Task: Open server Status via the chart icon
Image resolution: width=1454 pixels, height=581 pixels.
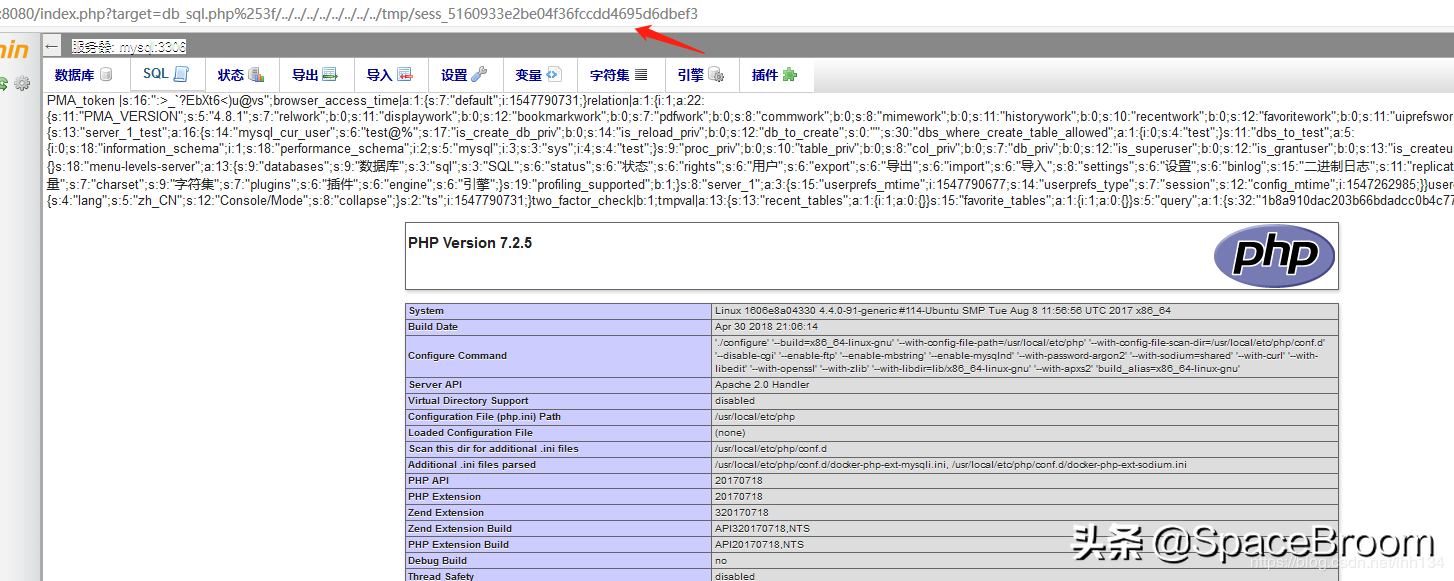Action: 258,75
